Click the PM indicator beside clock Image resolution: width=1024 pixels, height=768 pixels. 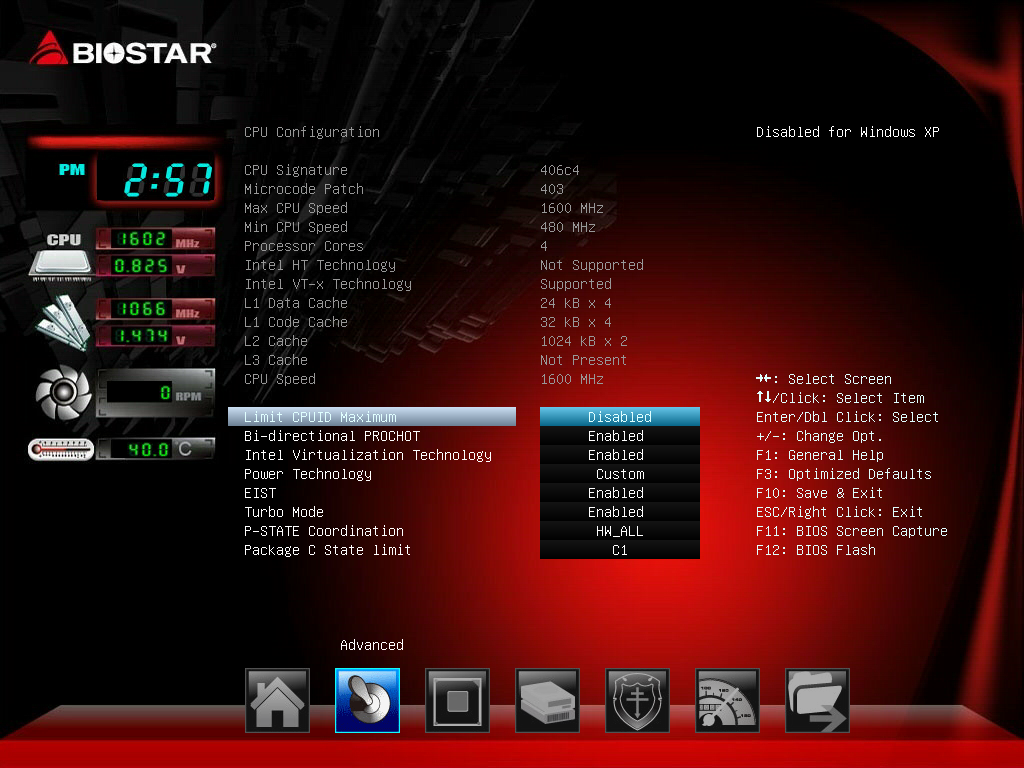[72, 169]
